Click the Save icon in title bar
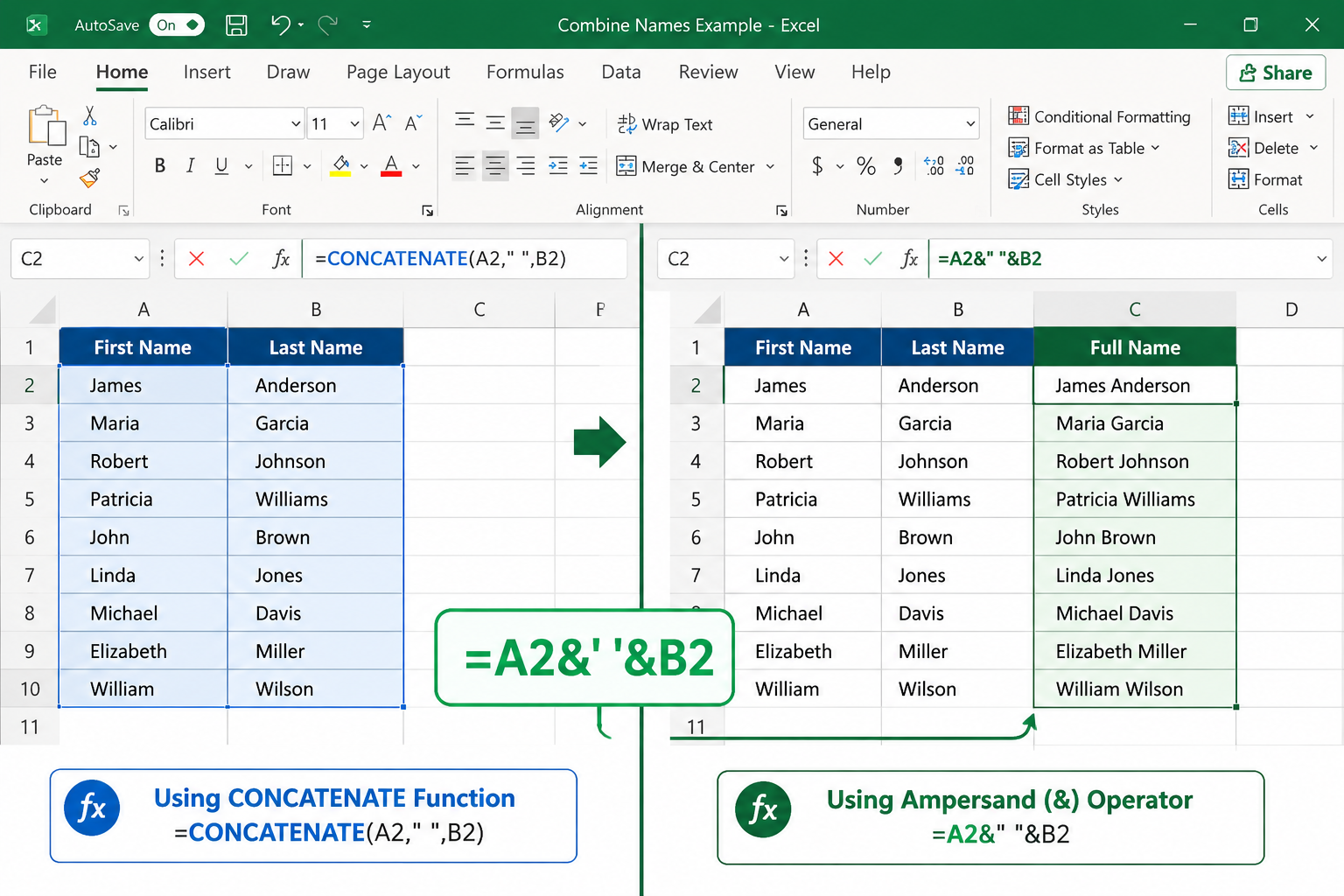Viewport: 1344px width, 896px height. [x=236, y=25]
